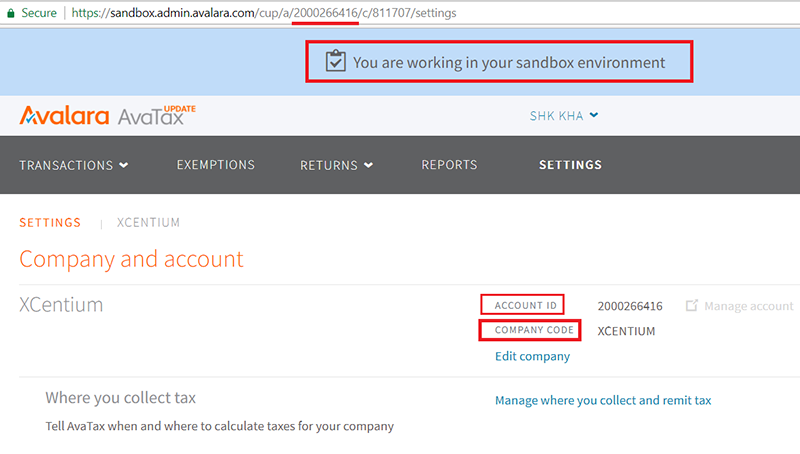Click the company code value XCENTIUM

626,331
